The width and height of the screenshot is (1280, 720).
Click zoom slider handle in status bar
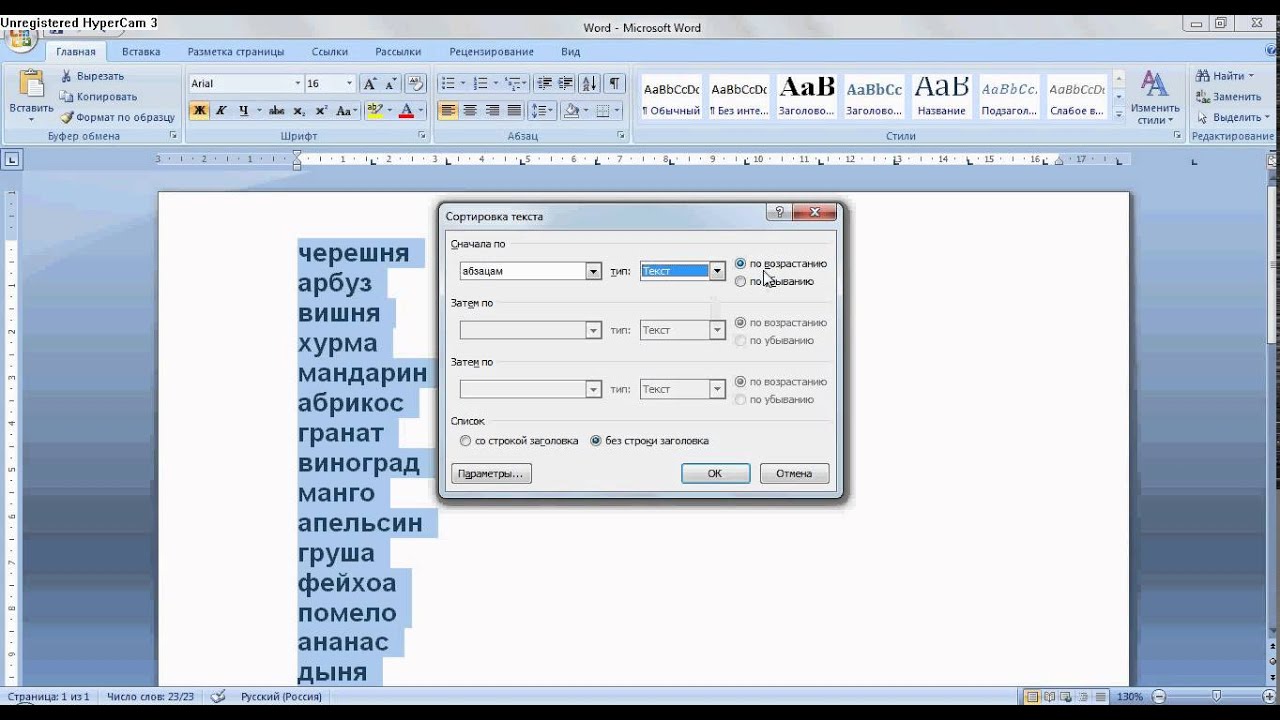click(1217, 697)
